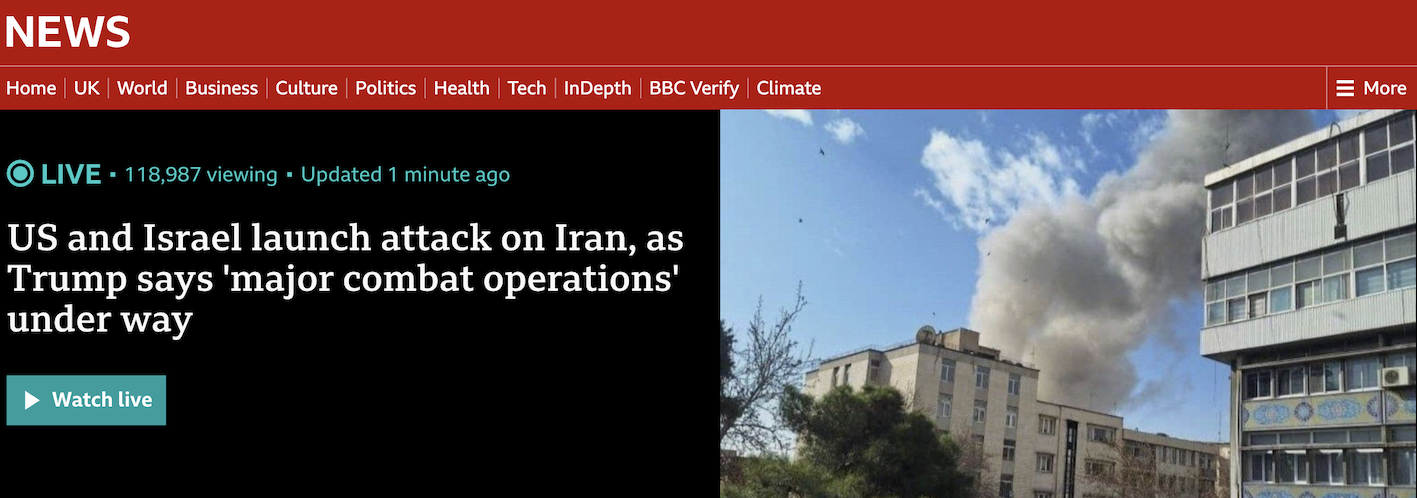Screen dimensions: 1417x498
Task: Select Climate in the navigation bar
Action: pyautogui.click(x=789, y=88)
